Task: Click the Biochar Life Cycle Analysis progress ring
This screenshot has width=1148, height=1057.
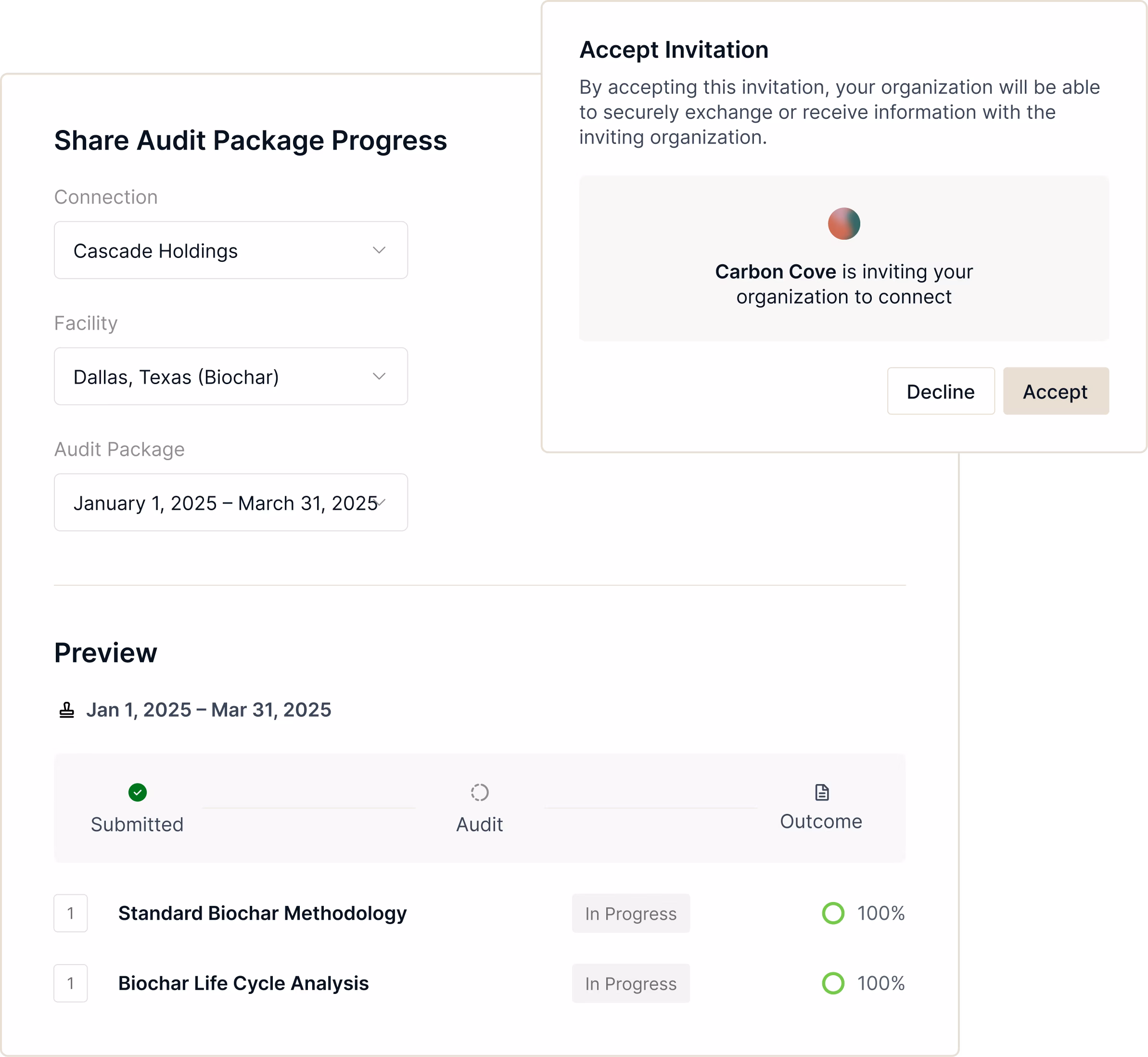Action: click(x=833, y=983)
